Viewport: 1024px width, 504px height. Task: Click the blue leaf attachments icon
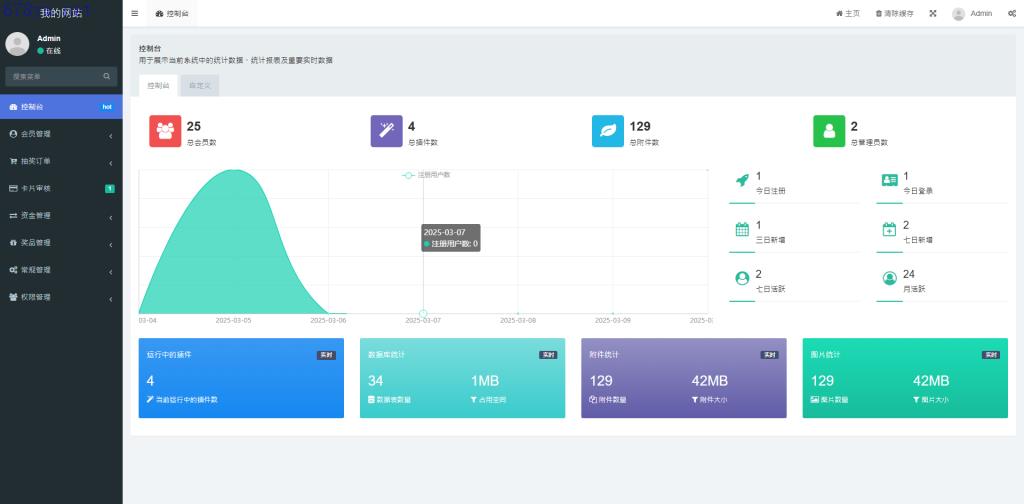[x=608, y=132]
